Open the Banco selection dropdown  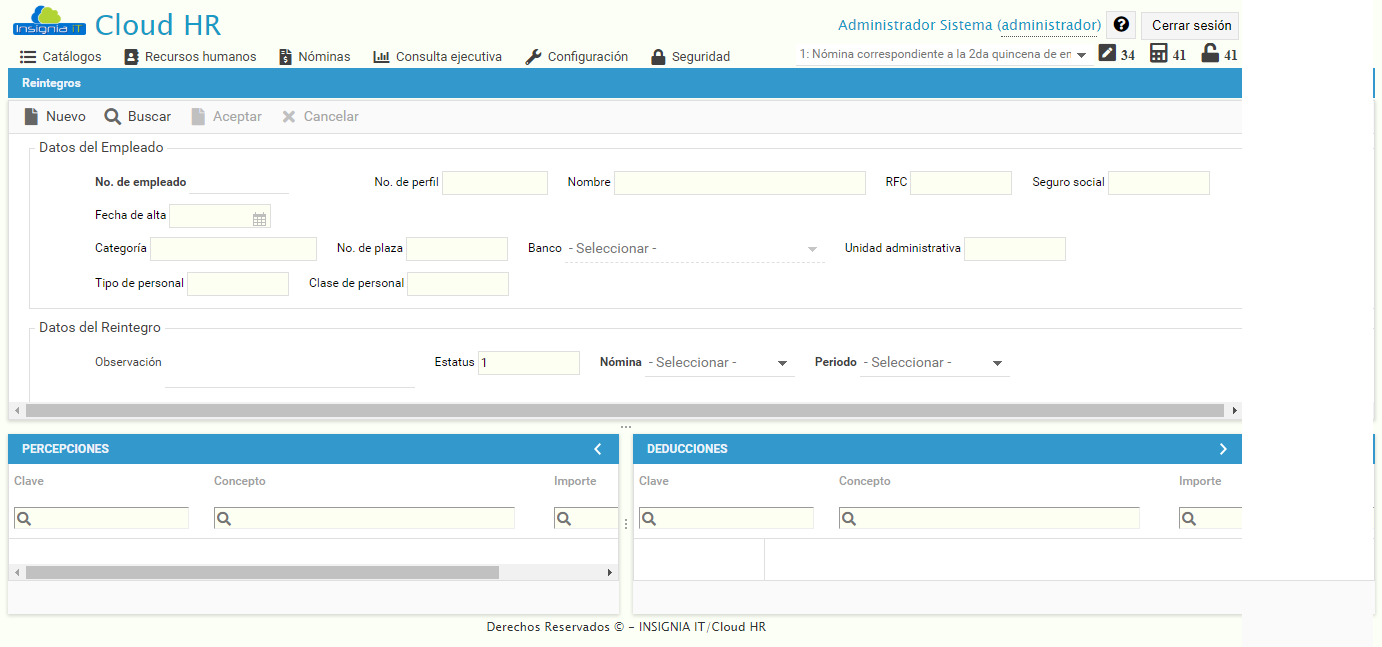pos(810,247)
